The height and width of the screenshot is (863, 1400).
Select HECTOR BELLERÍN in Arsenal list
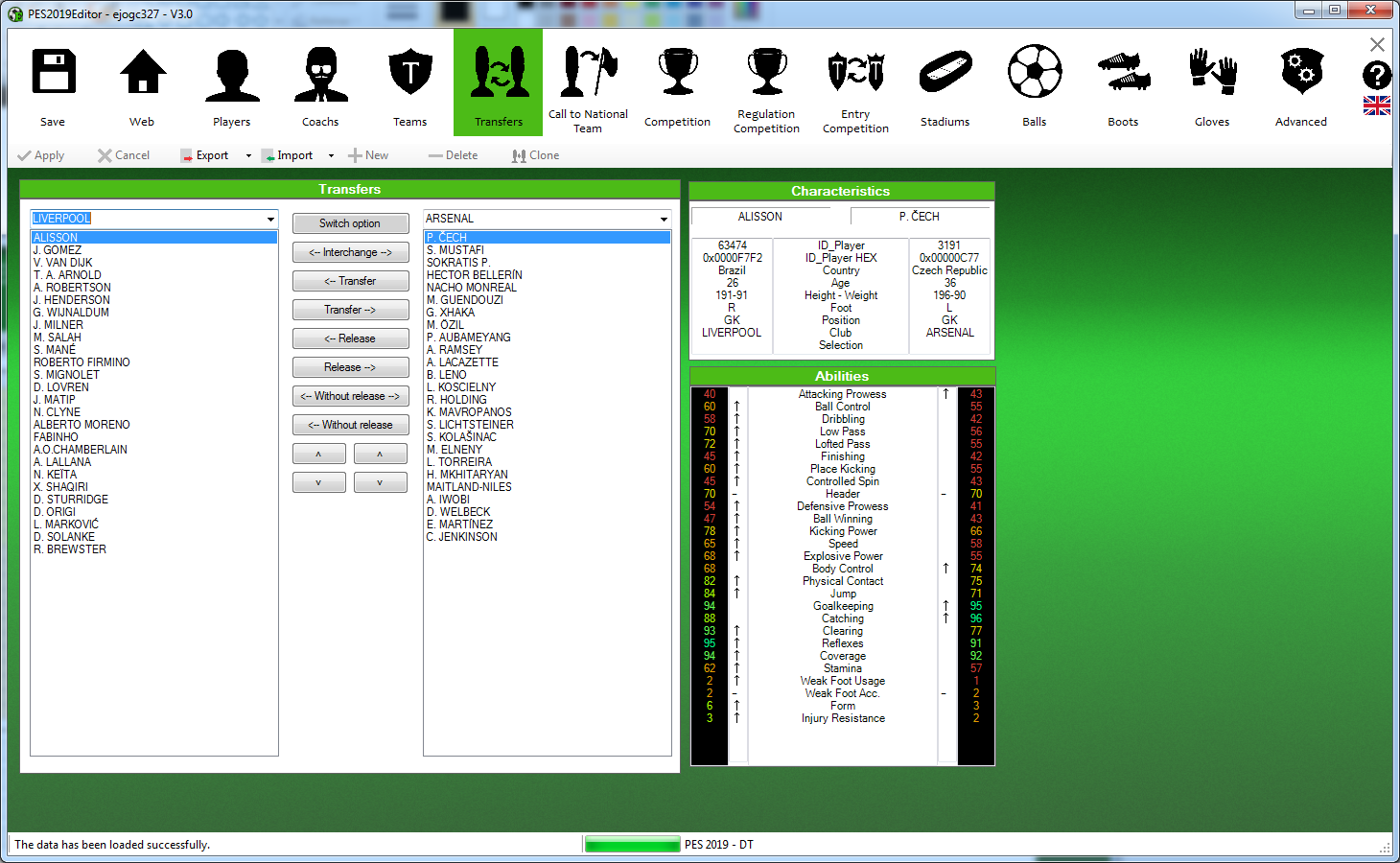click(x=547, y=275)
